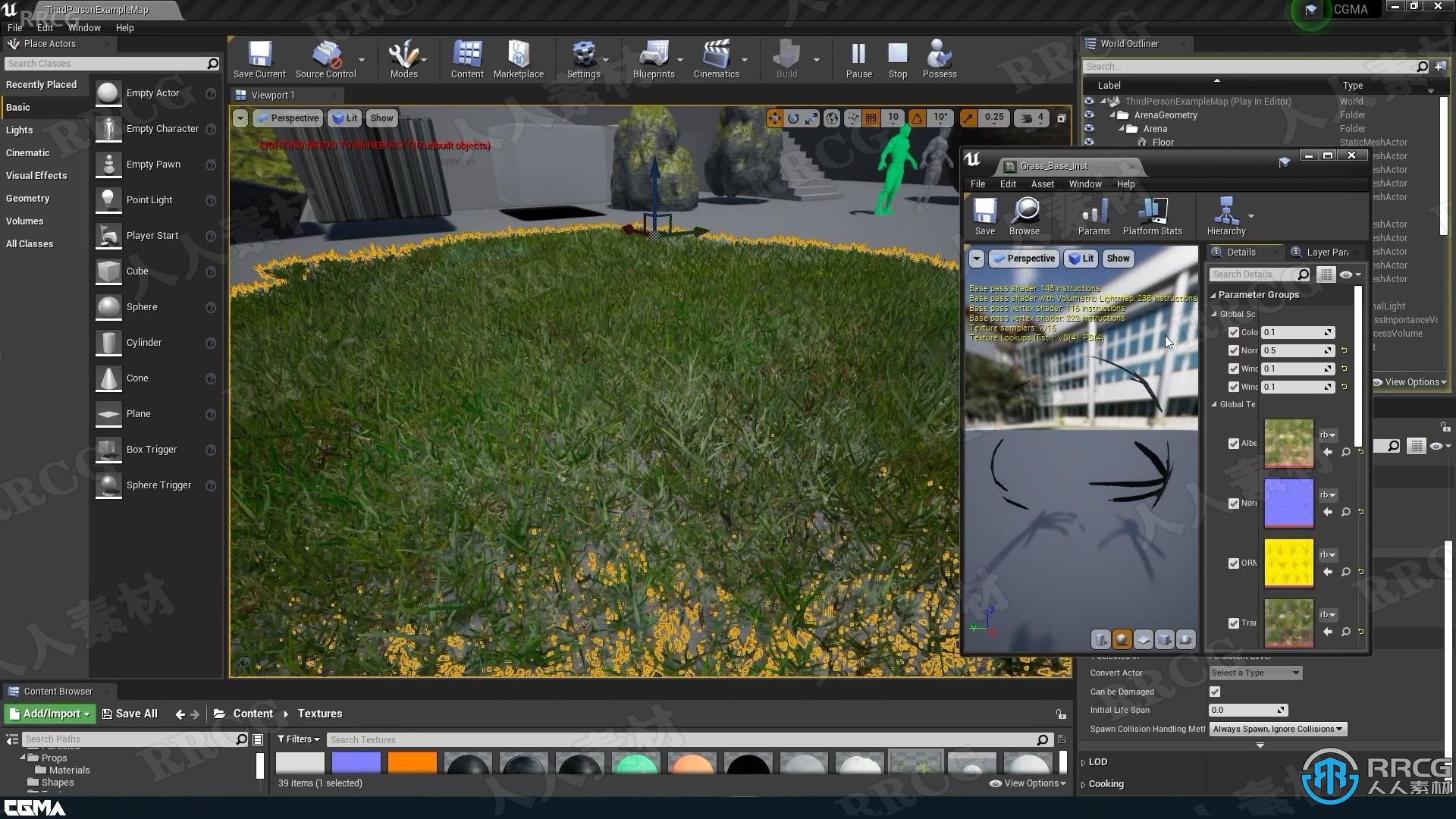The height and width of the screenshot is (819, 1456).
Task: Open the Content toolbar button
Action: point(467,59)
